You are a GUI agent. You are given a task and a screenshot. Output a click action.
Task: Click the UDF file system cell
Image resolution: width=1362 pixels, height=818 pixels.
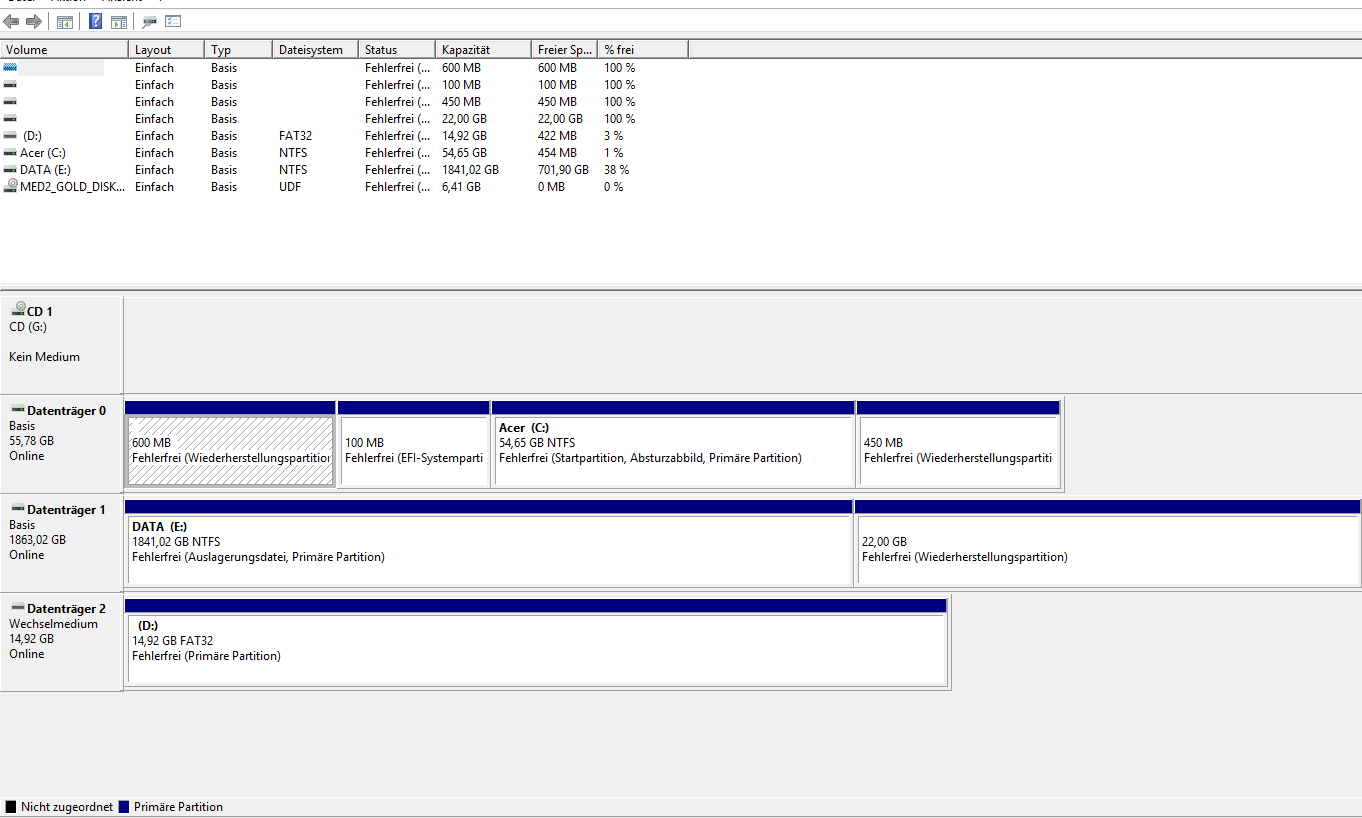click(290, 187)
